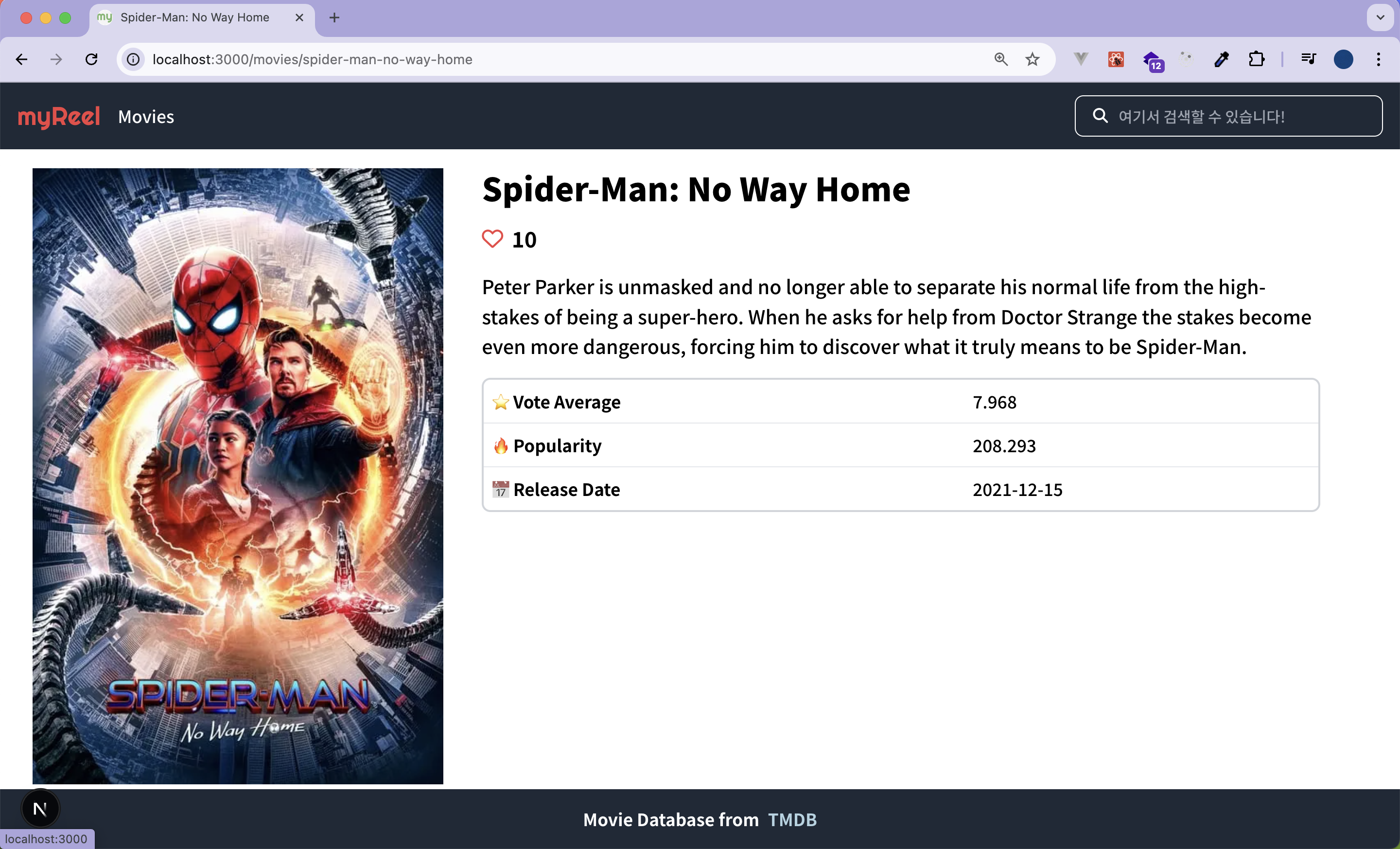Open the media controls icon
This screenshot has width=1400, height=849.
(1308, 59)
